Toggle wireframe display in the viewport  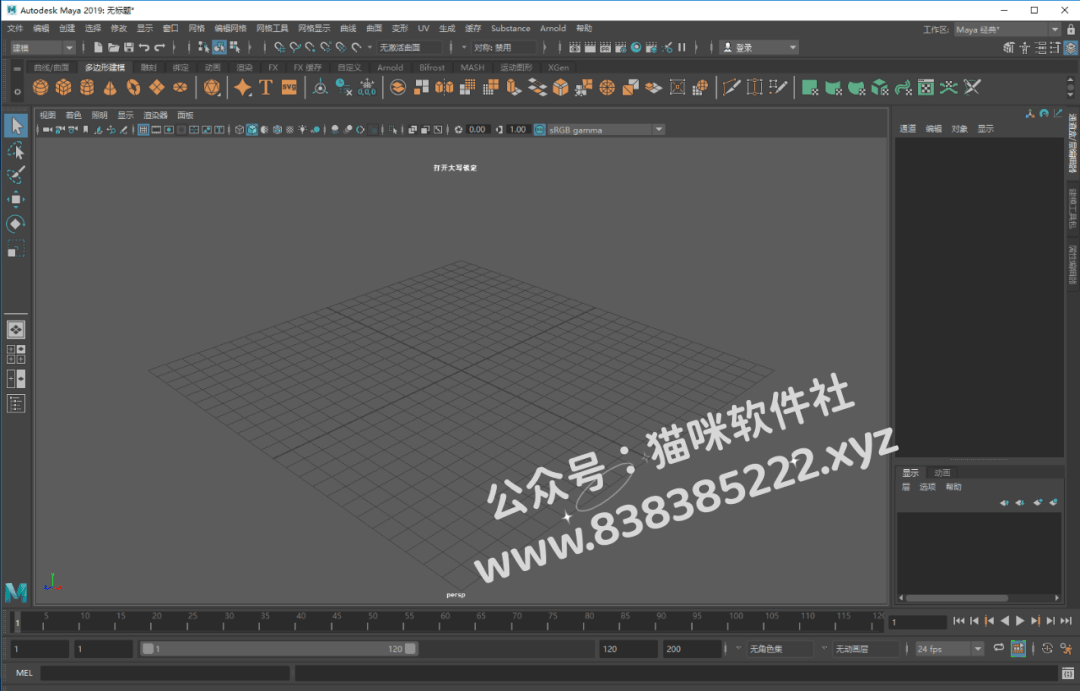(239, 130)
